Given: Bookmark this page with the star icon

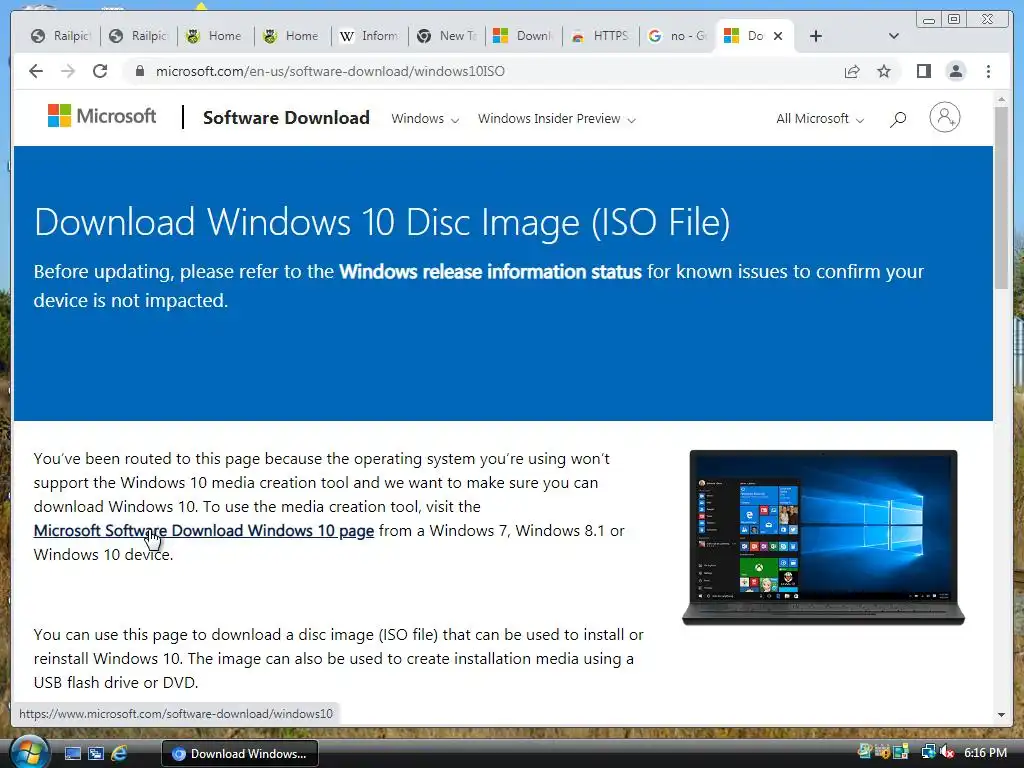Looking at the screenshot, I should point(884,71).
